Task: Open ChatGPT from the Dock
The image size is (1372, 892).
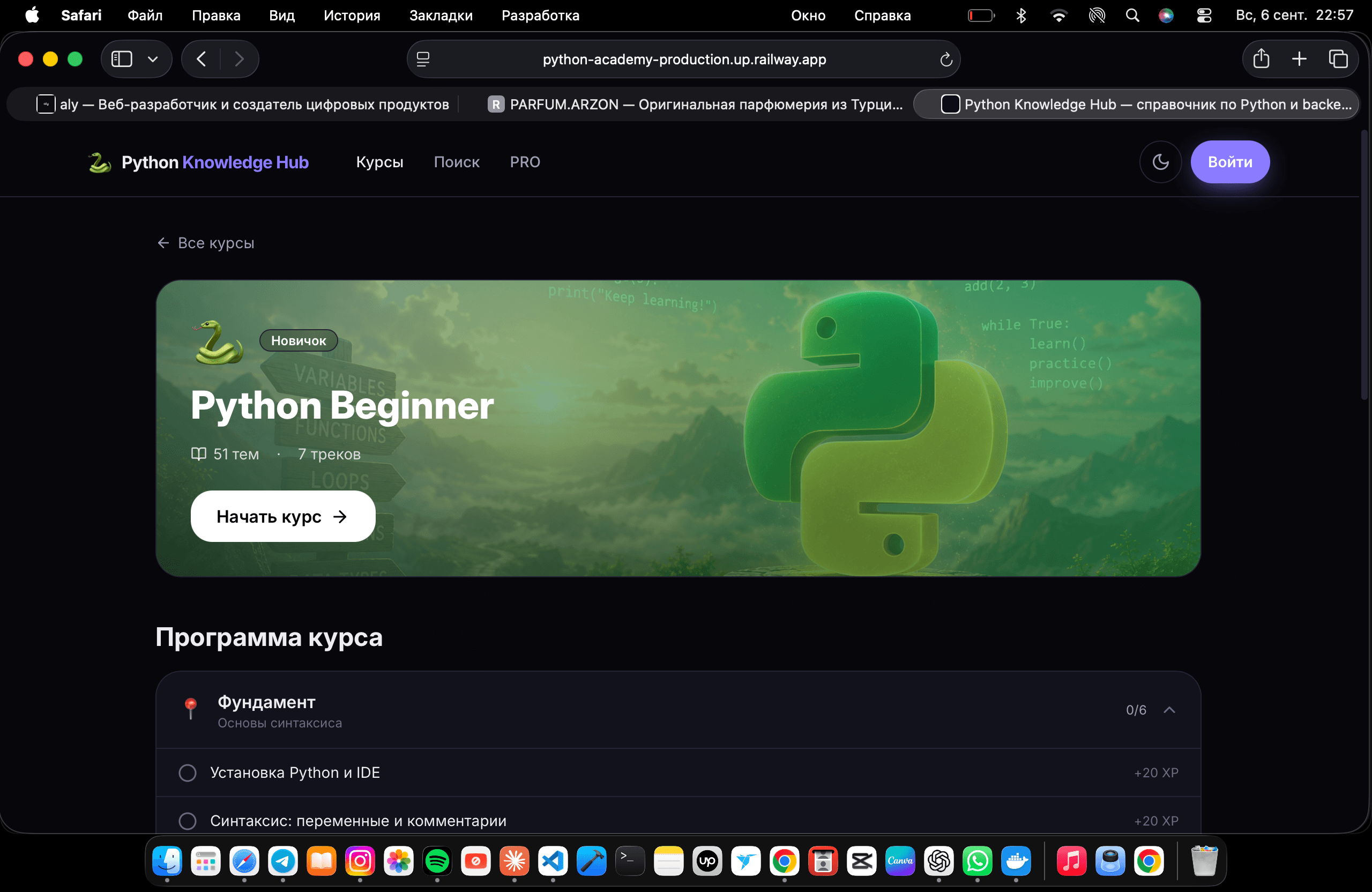Action: (938, 861)
